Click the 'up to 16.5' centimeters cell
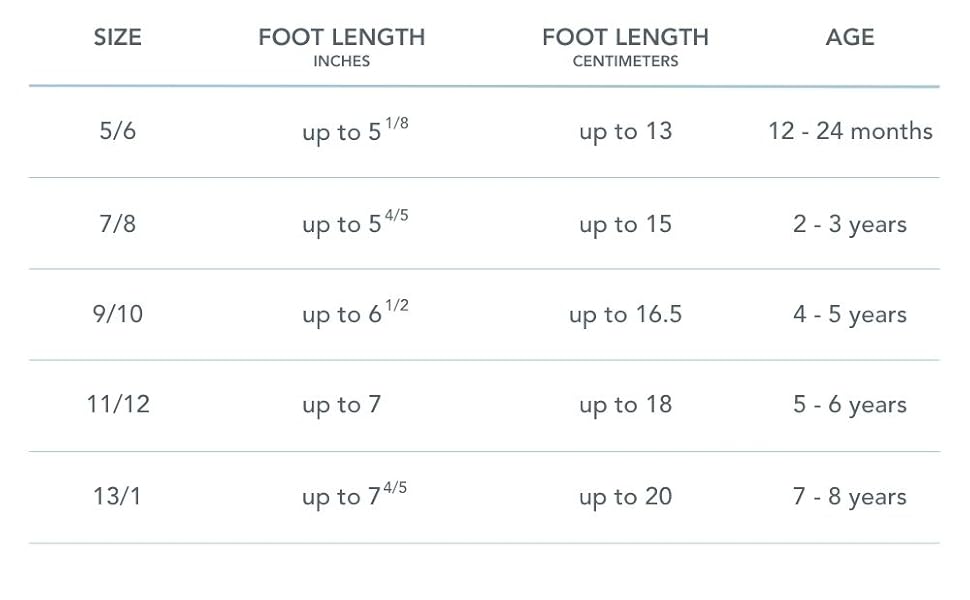This screenshot has width=970, height=600. coord(625,314)
